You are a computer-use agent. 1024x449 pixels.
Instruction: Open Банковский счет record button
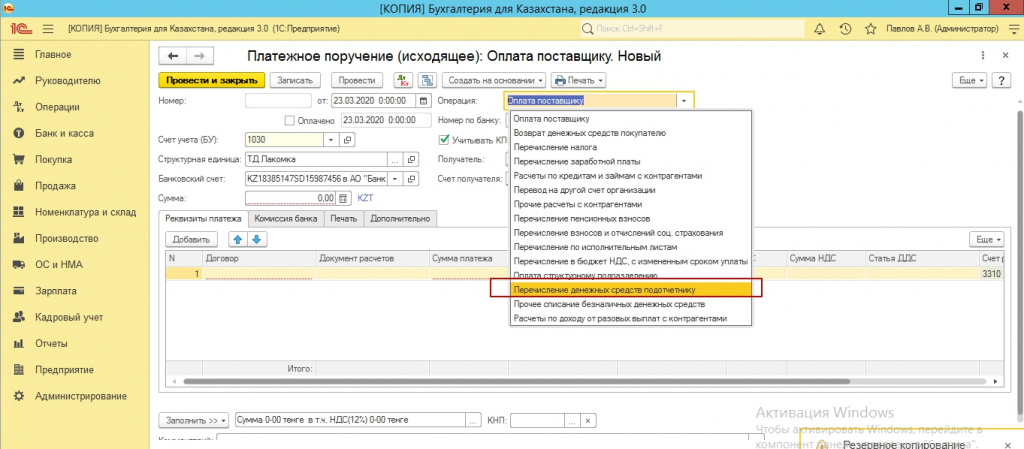(411, 179)
